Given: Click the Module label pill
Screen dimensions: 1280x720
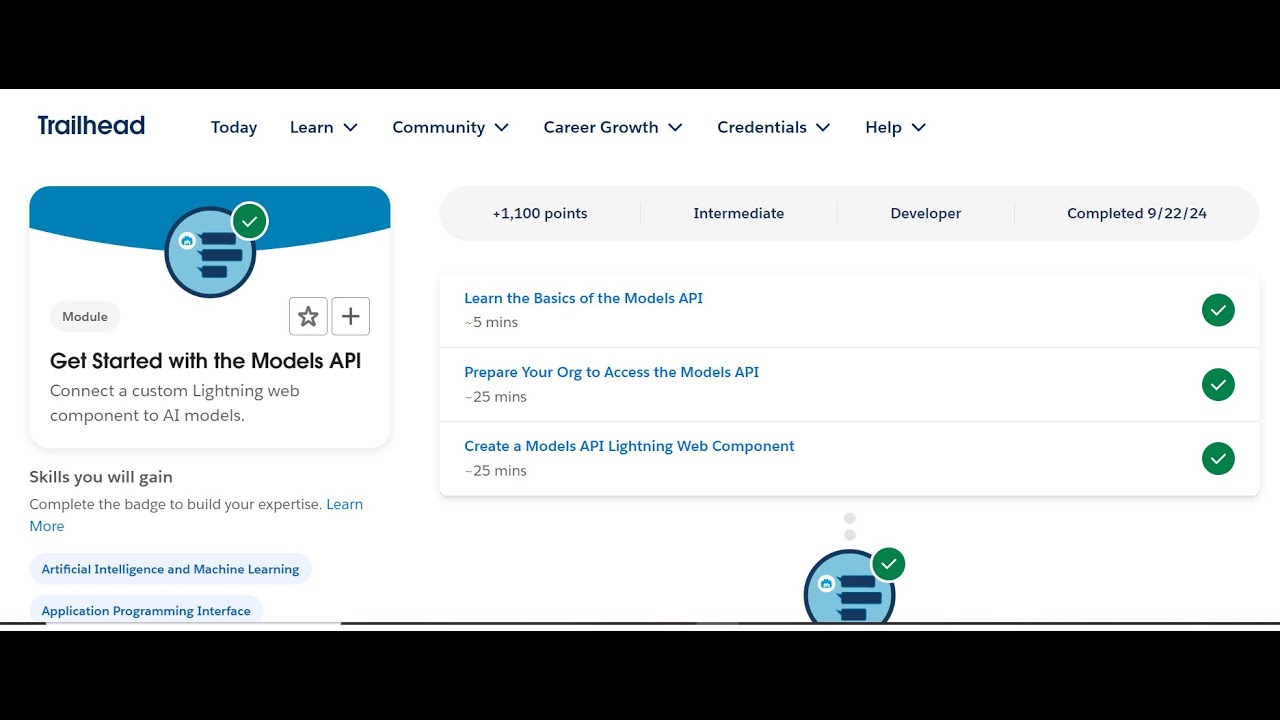Looking at the screenshot, I should tap(85, 316).
